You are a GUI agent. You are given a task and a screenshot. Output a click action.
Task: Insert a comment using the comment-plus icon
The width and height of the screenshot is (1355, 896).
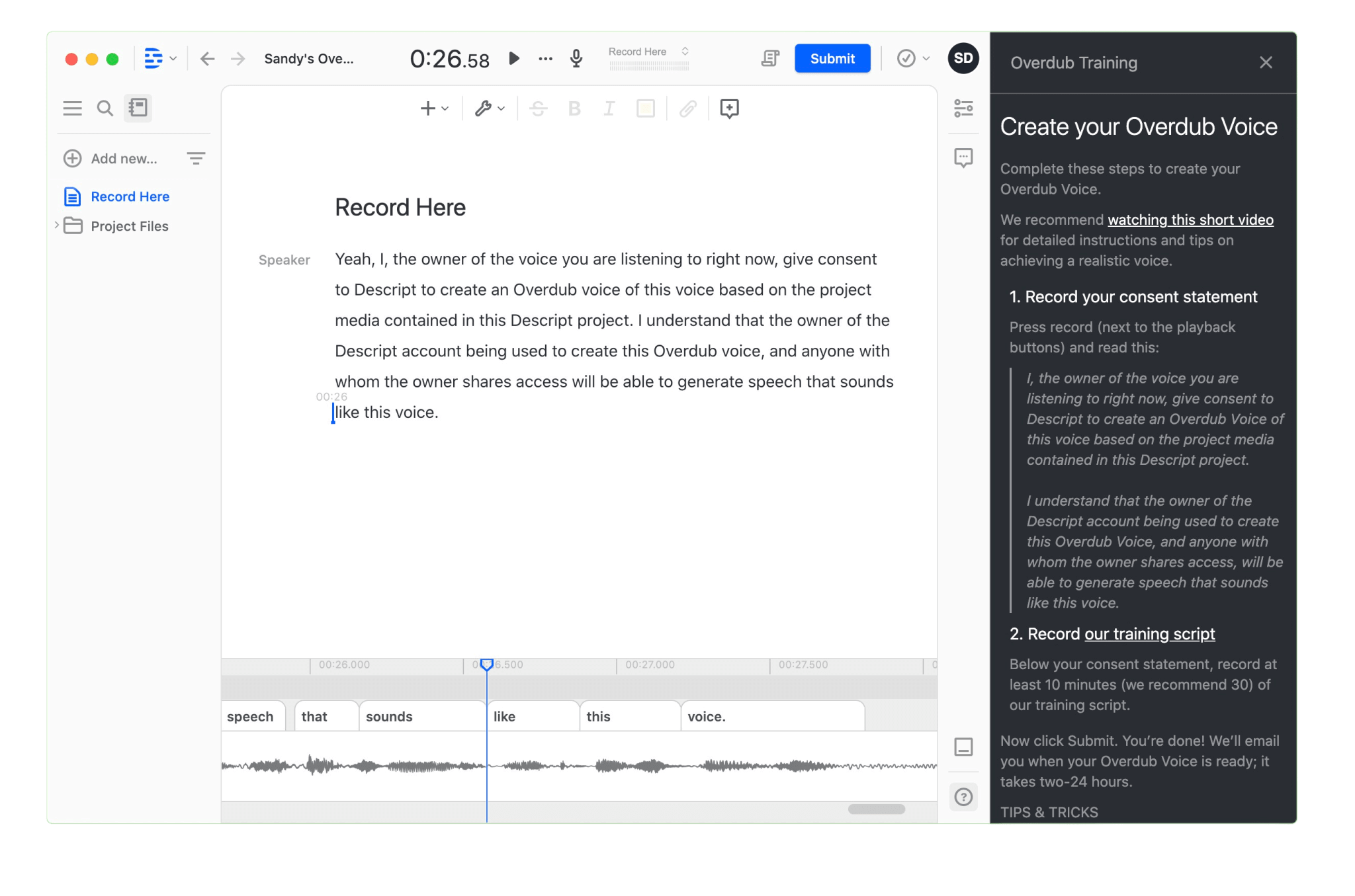728,108
